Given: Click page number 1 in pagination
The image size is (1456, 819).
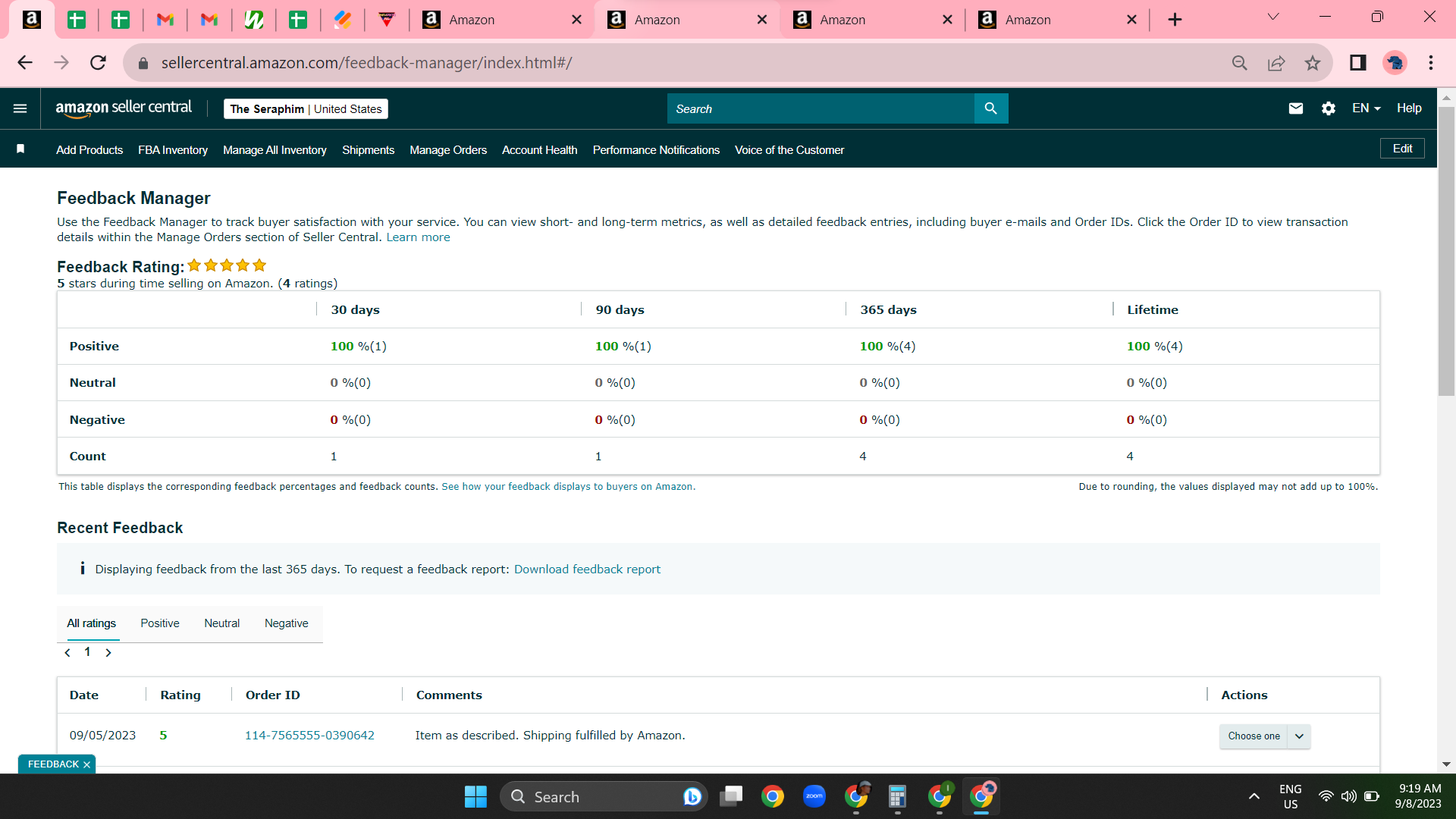Looking at the screenshot, I should (x=87, y=652).
